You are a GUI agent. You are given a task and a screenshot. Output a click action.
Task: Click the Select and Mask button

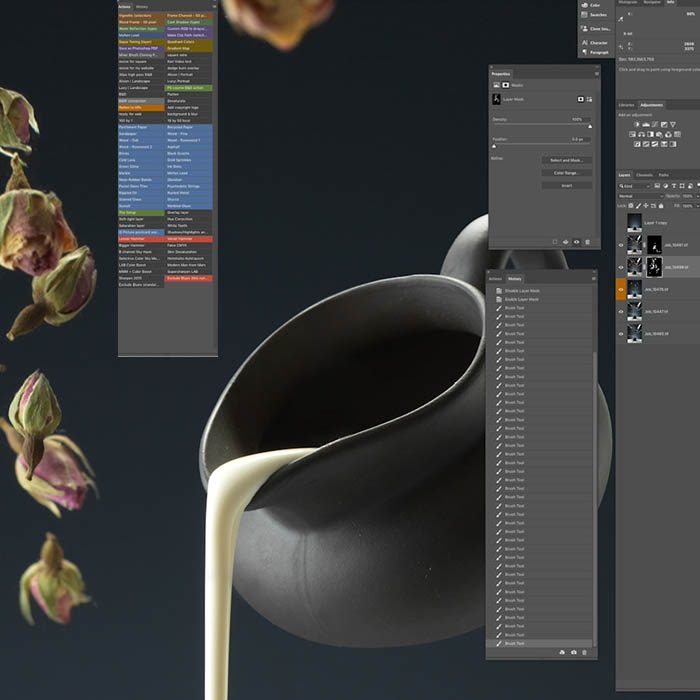pyautogui.click(x=567, y=160)
